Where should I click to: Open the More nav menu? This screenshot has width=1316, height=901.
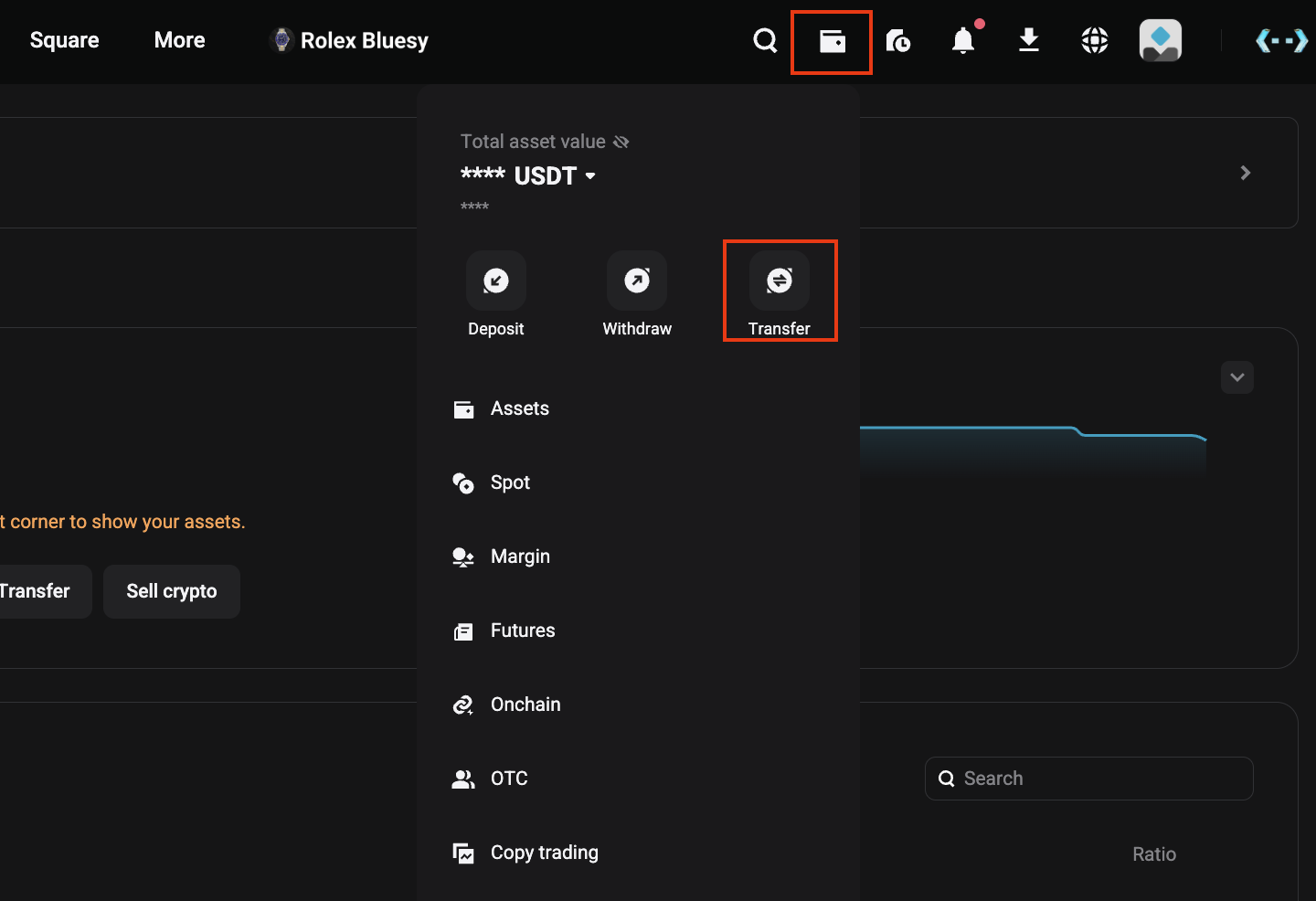180,40
